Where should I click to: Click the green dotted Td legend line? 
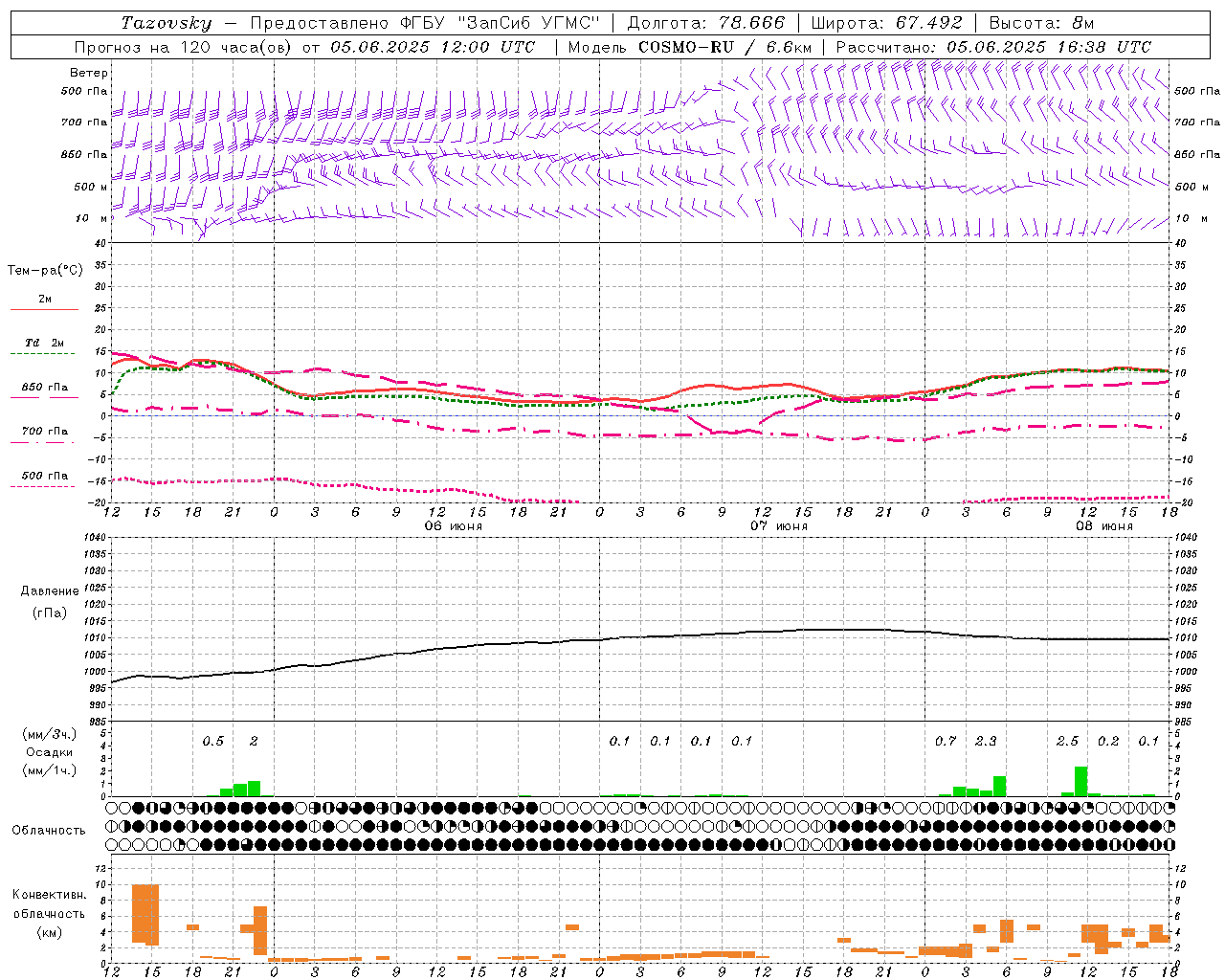point(44,353)
